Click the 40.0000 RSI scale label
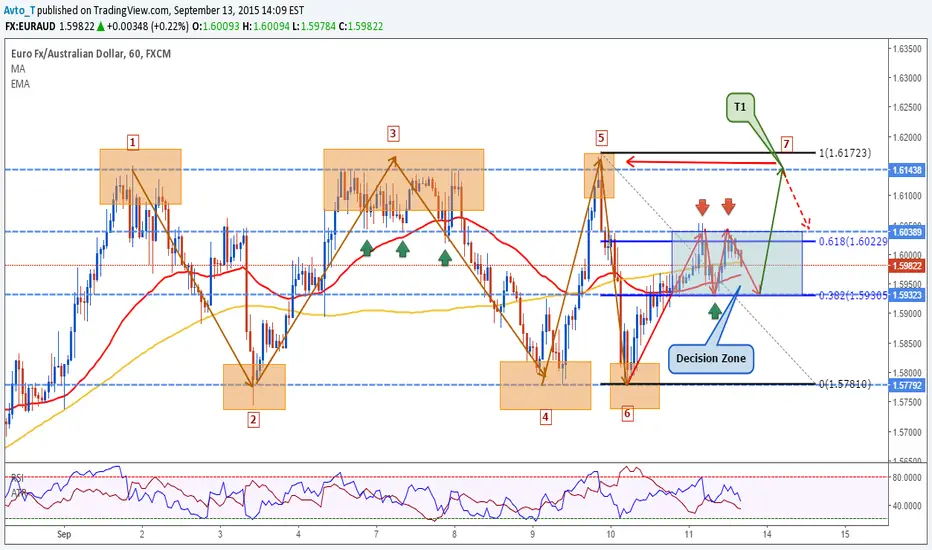 coord(907,505)
